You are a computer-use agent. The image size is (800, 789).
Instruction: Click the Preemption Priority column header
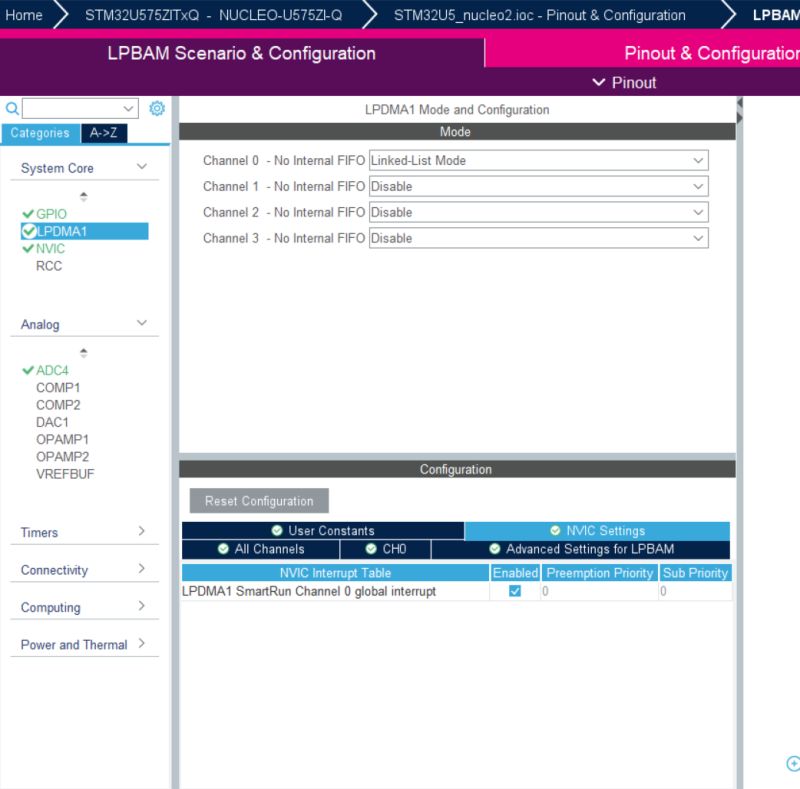click(x=599, y=573)
